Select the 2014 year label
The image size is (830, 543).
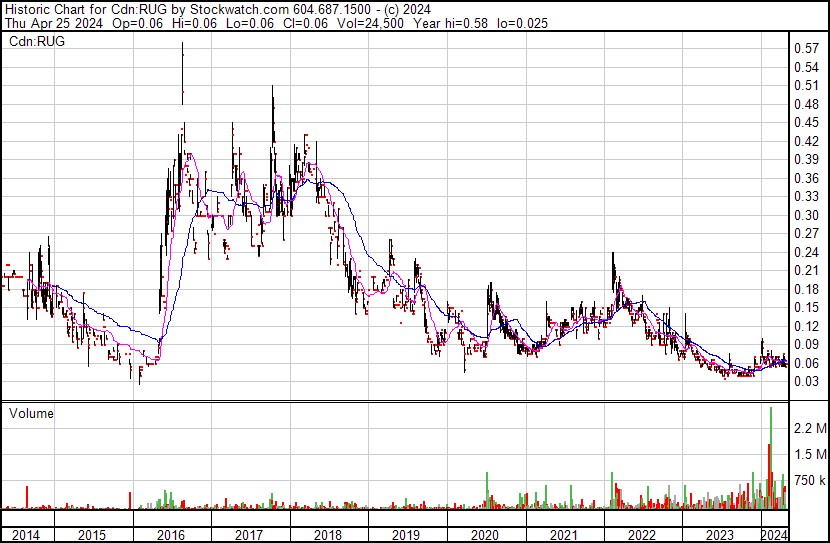pos(26,535)
